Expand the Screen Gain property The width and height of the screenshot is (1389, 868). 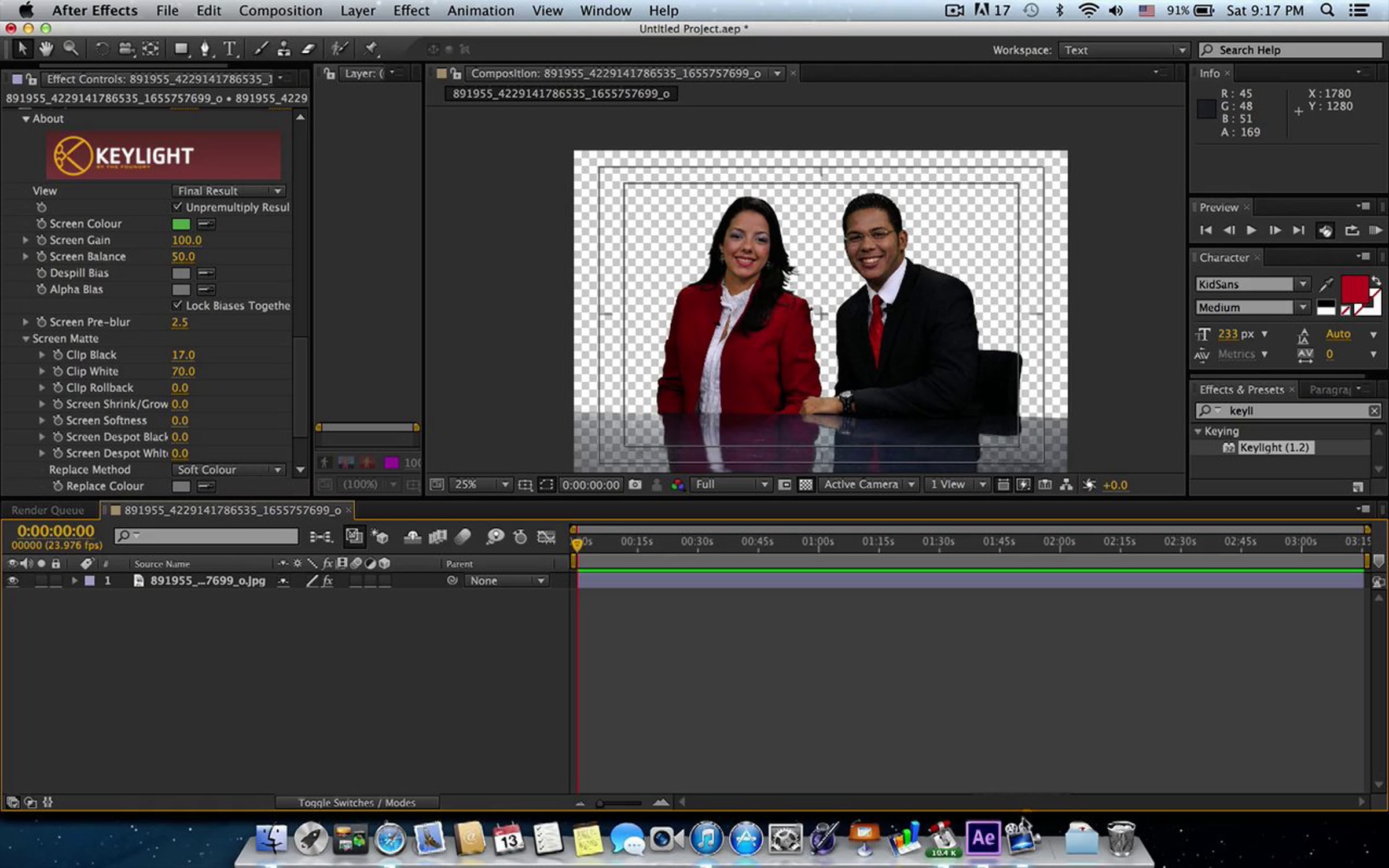click(25, 240)
